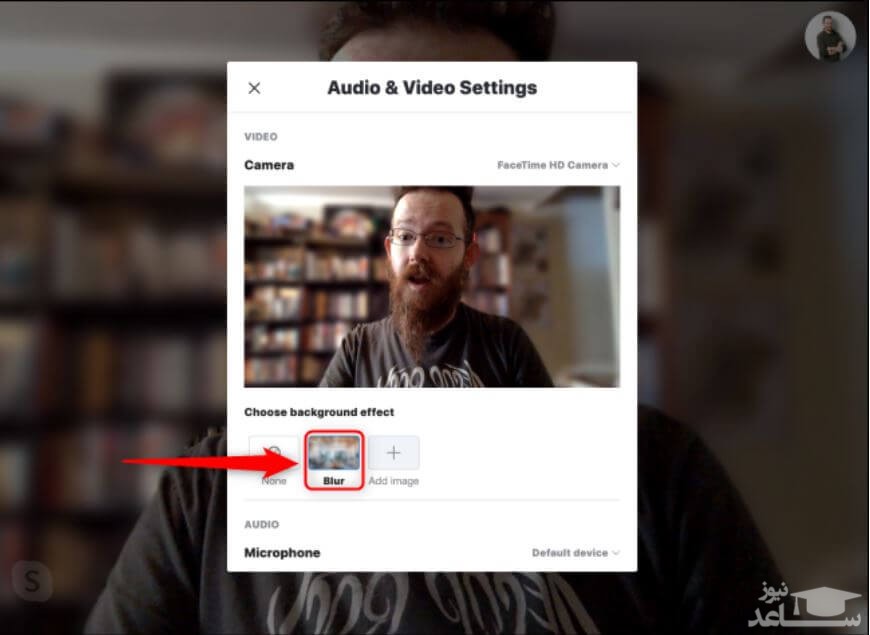
Task: Click the Microphone setting label
Action: pyautogui.click(x=282, y=553)
